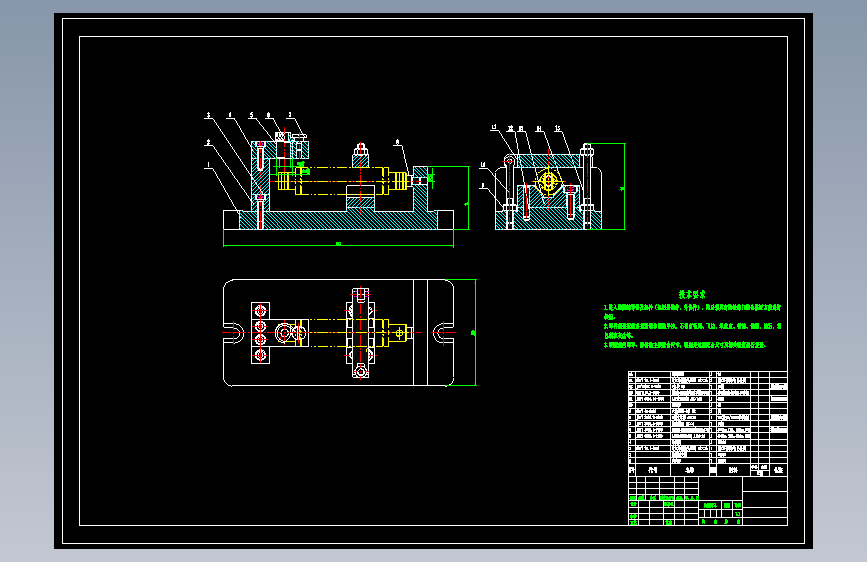Select the width dimension right of top view
This screenshot has height=562, width=867.
click(473, 332)
